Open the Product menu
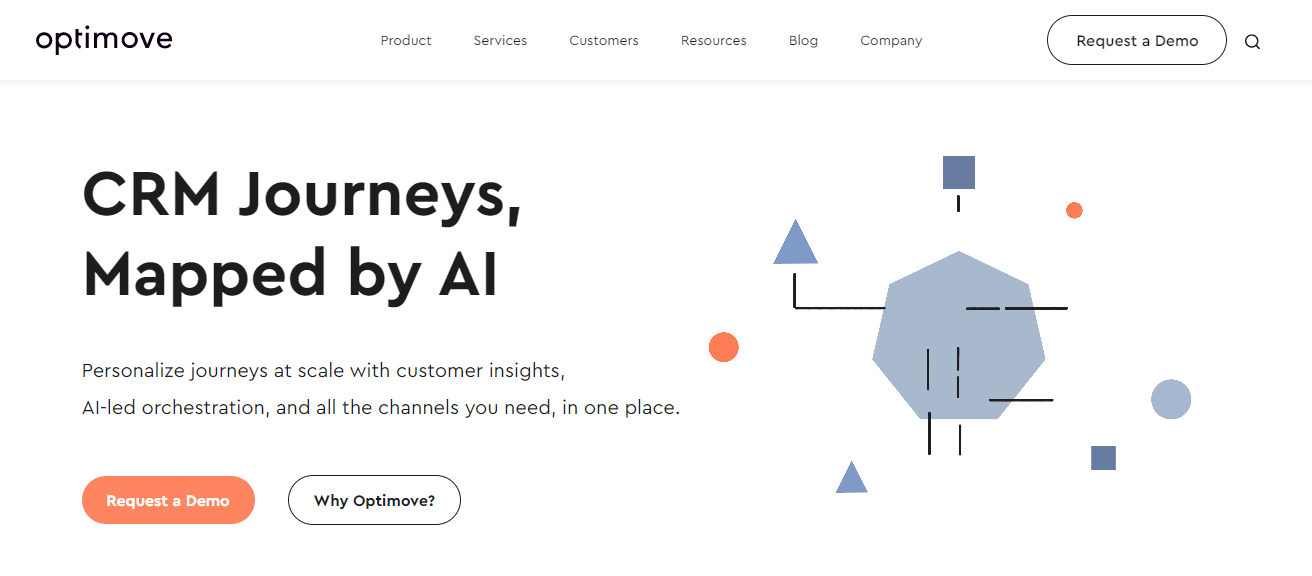 tap(406, 41)
